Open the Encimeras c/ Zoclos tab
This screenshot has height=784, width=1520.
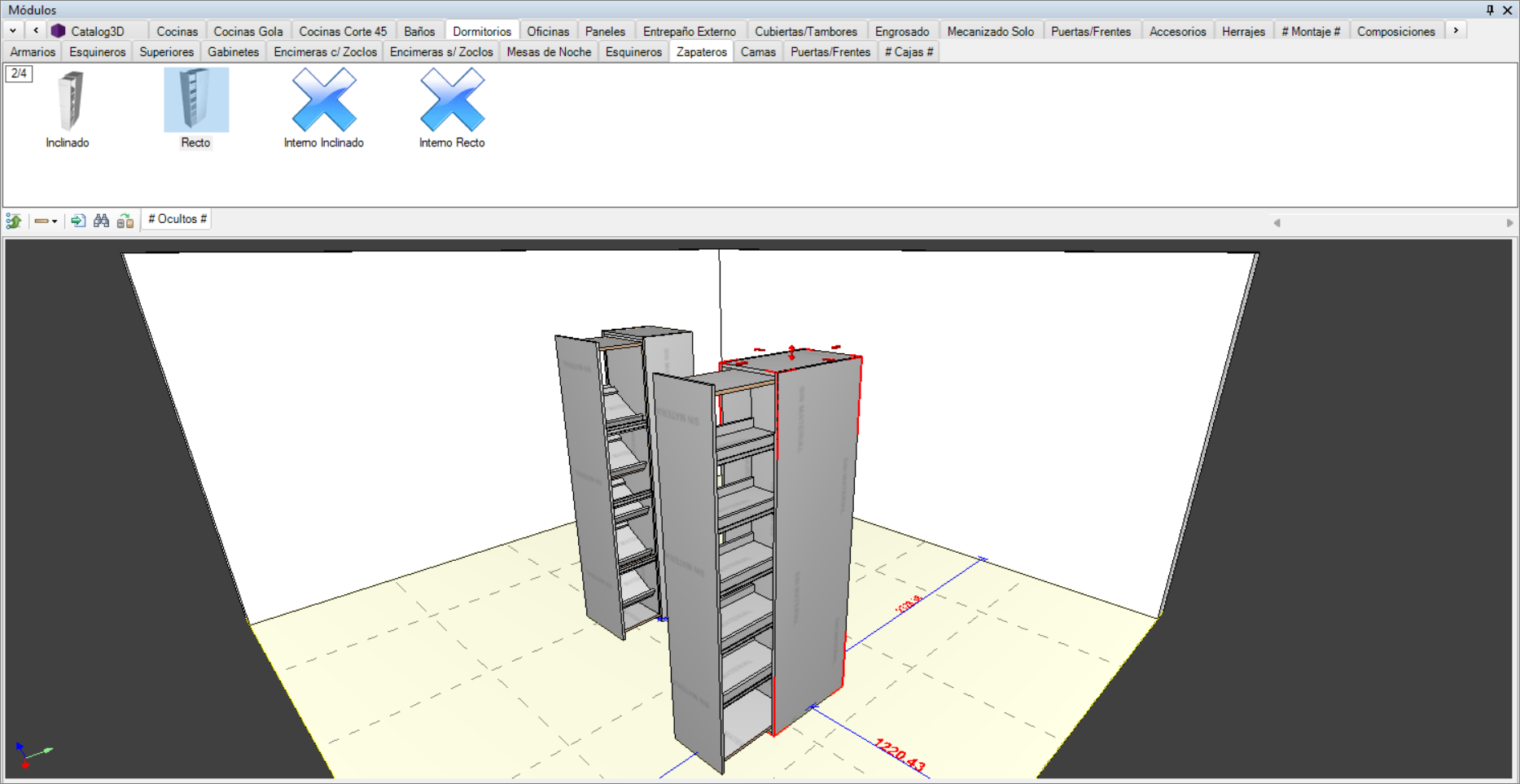[x=326, y=51]
